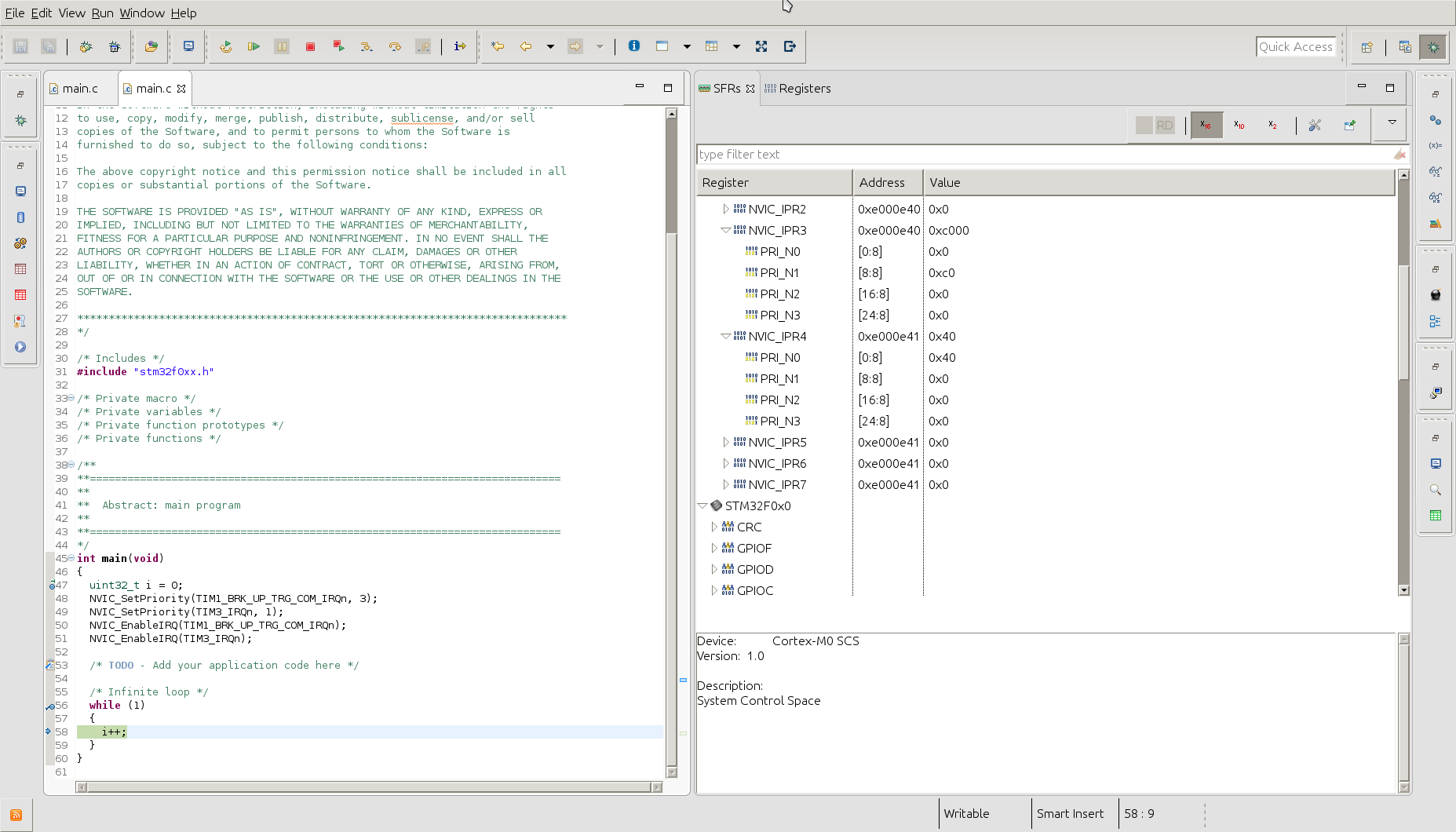Image resolution: width=1456 pixels, height=832 pixels.
Task: Click the Step Into icon
Action: (x=367, y=47)
